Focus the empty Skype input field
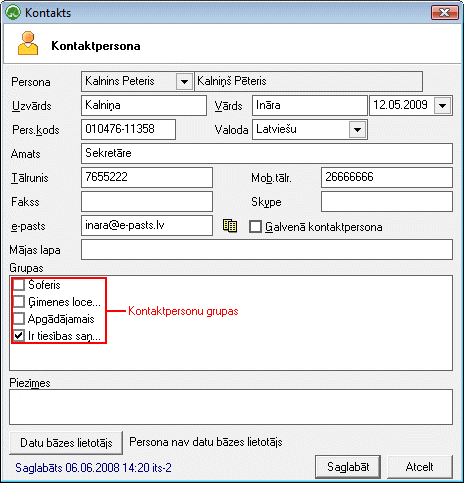Viewport: 464px width, 483px height. click(x=387, y=201)
